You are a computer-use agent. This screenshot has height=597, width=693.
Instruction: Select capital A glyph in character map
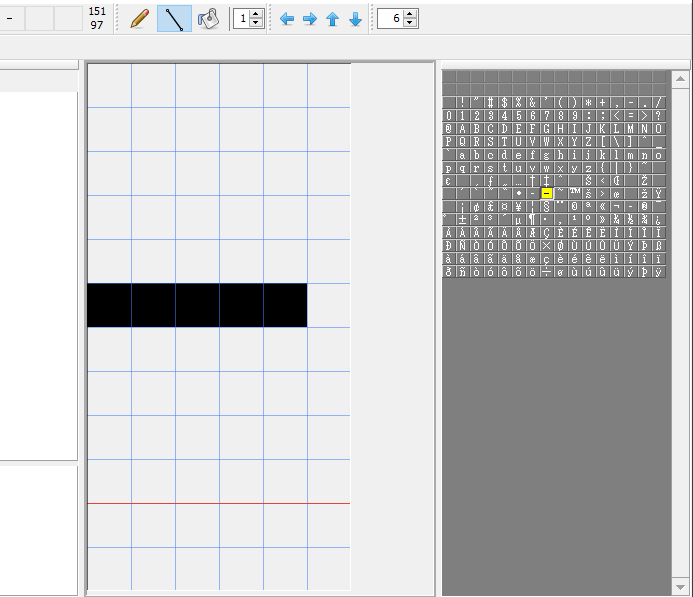point(462,129)
